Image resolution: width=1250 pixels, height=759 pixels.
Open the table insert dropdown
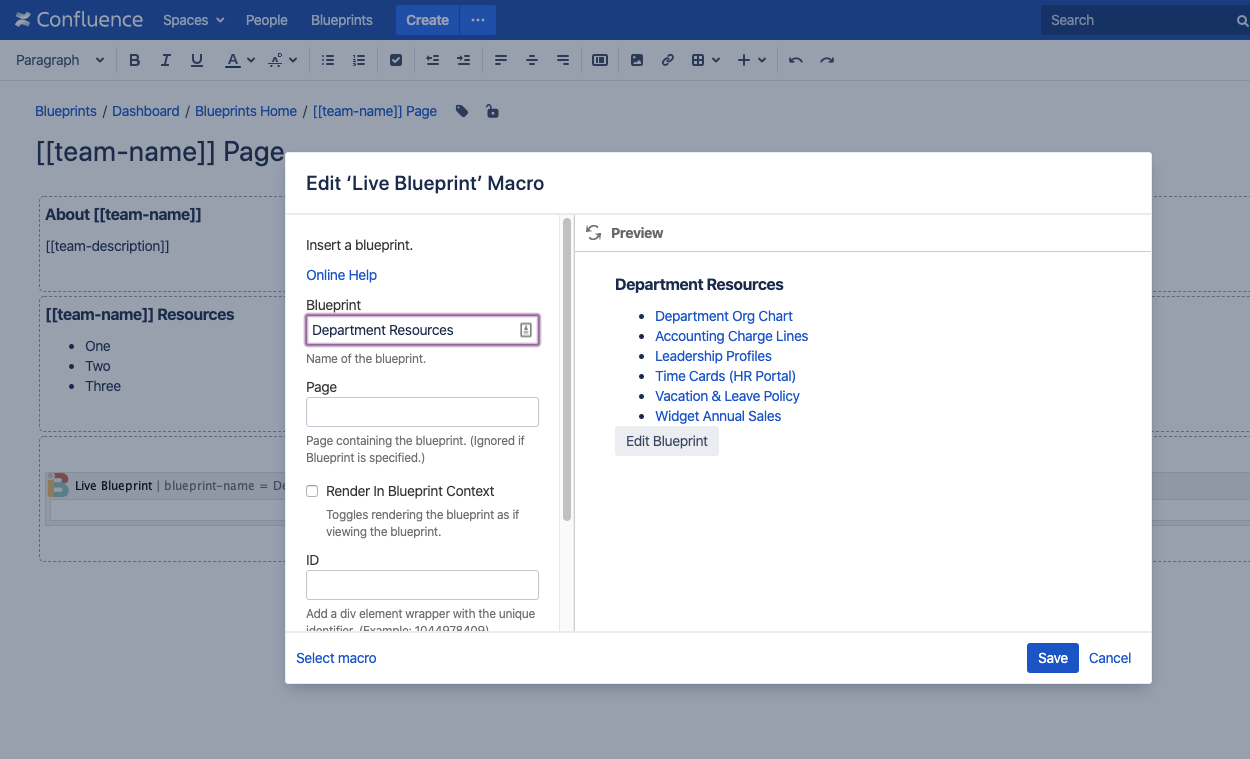coord(705,60)
